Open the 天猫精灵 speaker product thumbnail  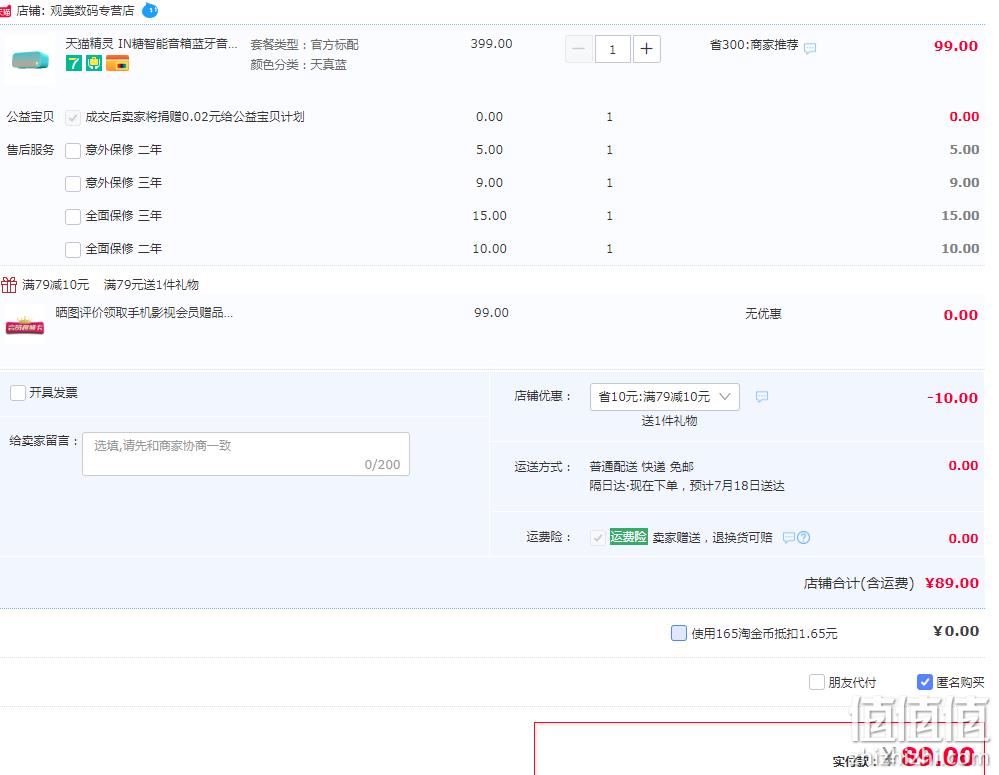pos(30,59)
